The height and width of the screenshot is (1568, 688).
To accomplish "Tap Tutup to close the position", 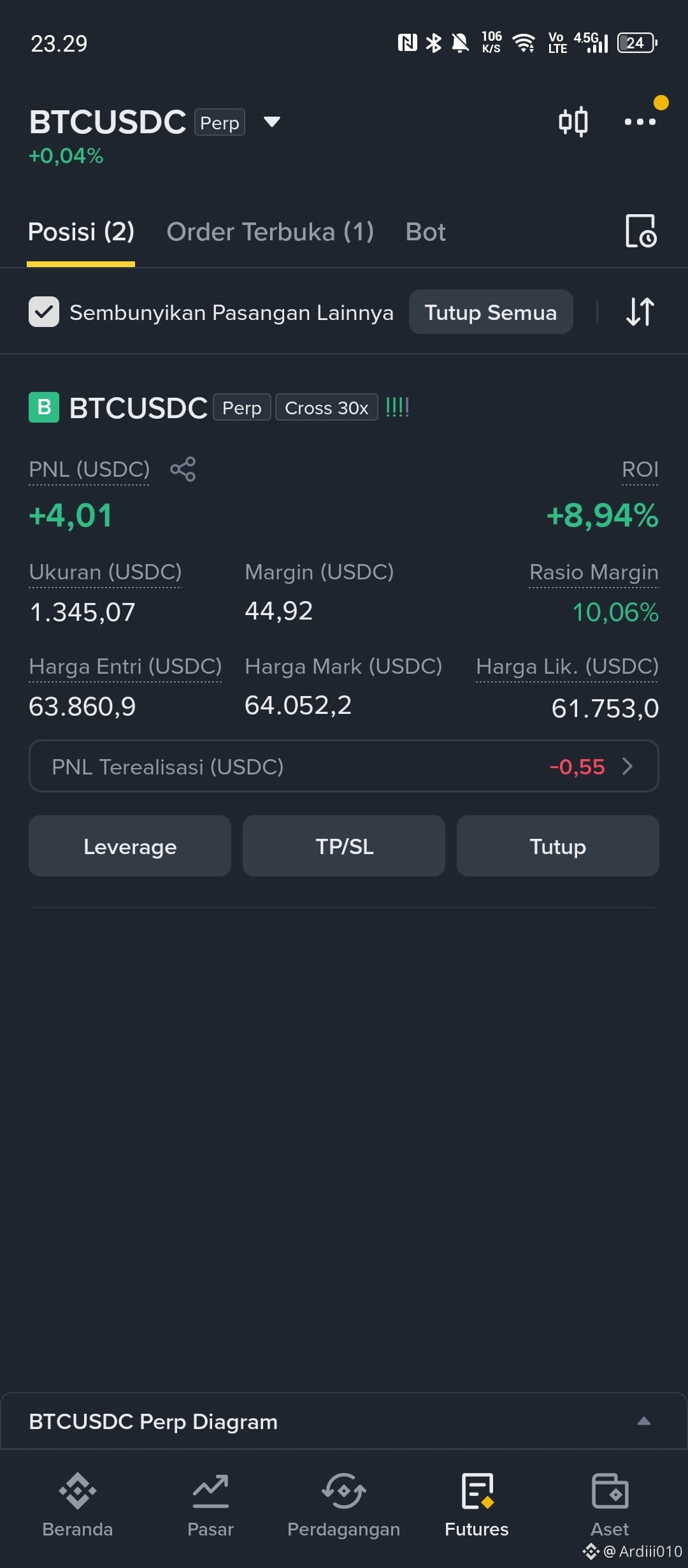I will click(x=558, y=846).
